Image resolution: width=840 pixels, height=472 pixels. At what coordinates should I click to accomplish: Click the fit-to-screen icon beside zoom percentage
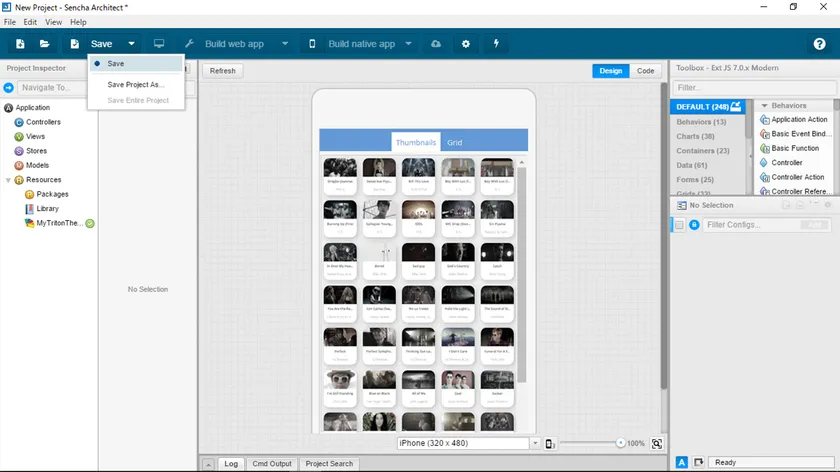pos(657,443)
